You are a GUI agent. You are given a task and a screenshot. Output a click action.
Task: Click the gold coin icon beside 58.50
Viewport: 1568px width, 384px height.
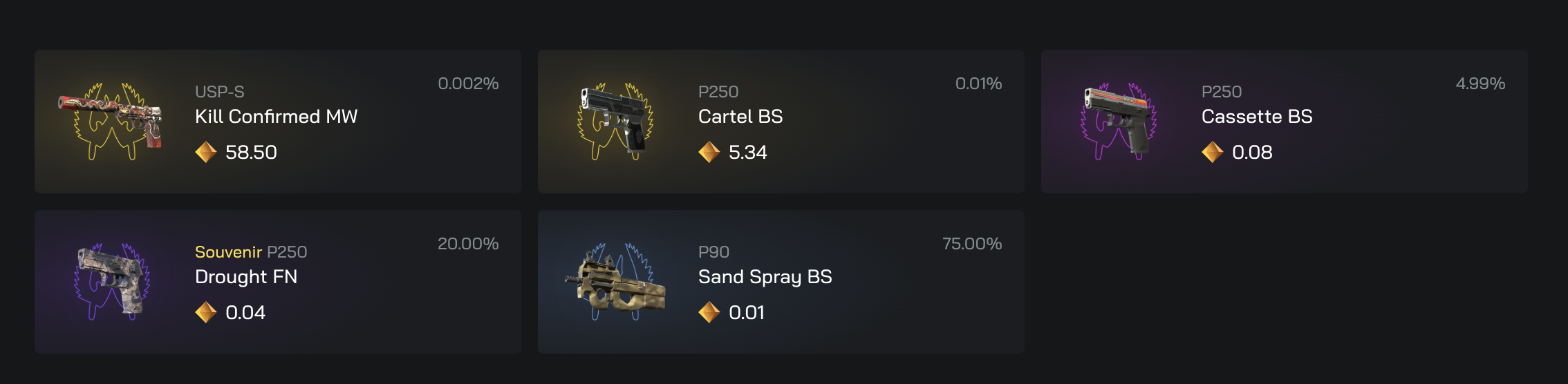(206, 152)
